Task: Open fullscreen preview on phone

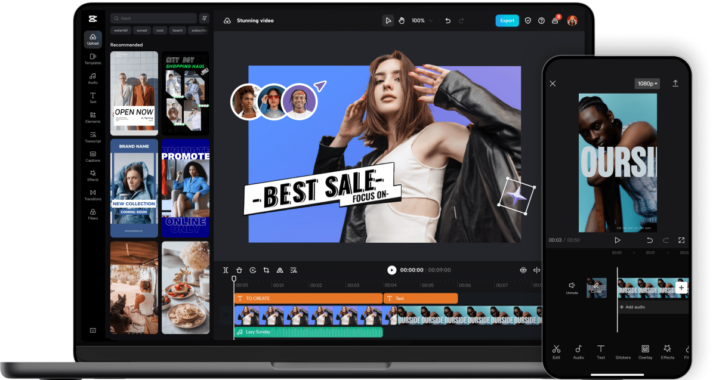Action: click(x=681, y=240)
